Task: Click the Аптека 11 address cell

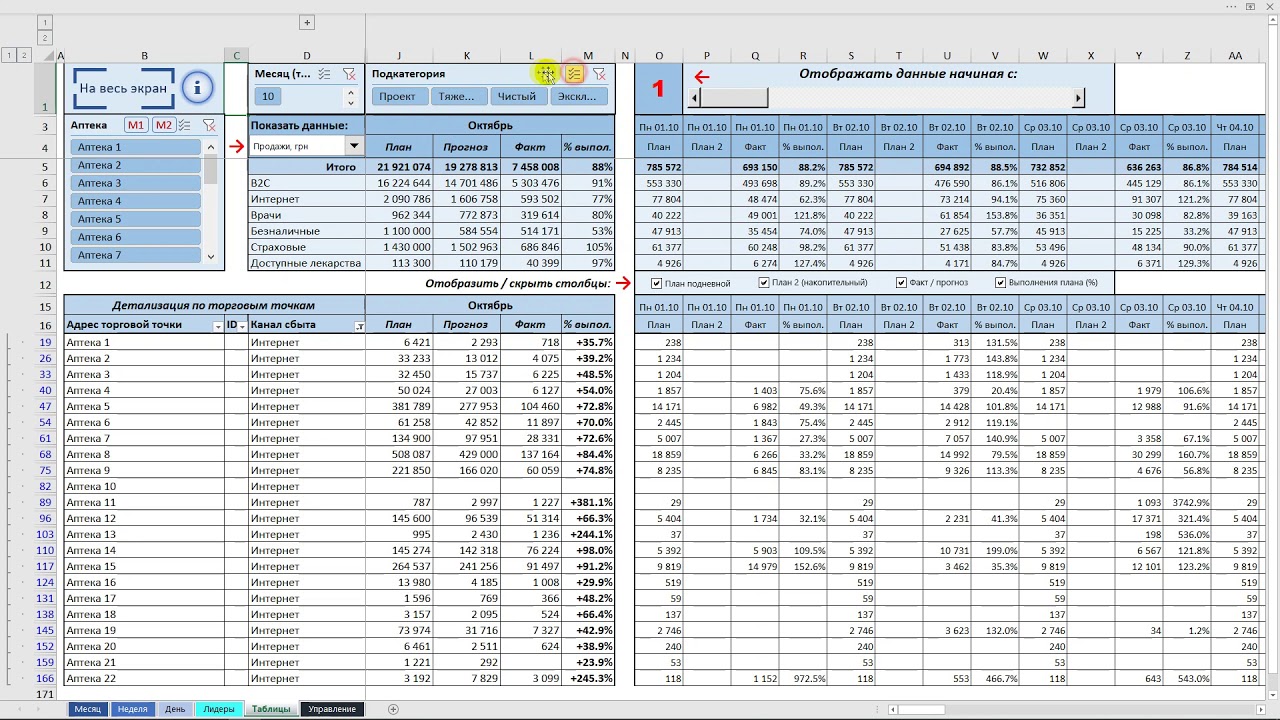Action: (143, 502)
